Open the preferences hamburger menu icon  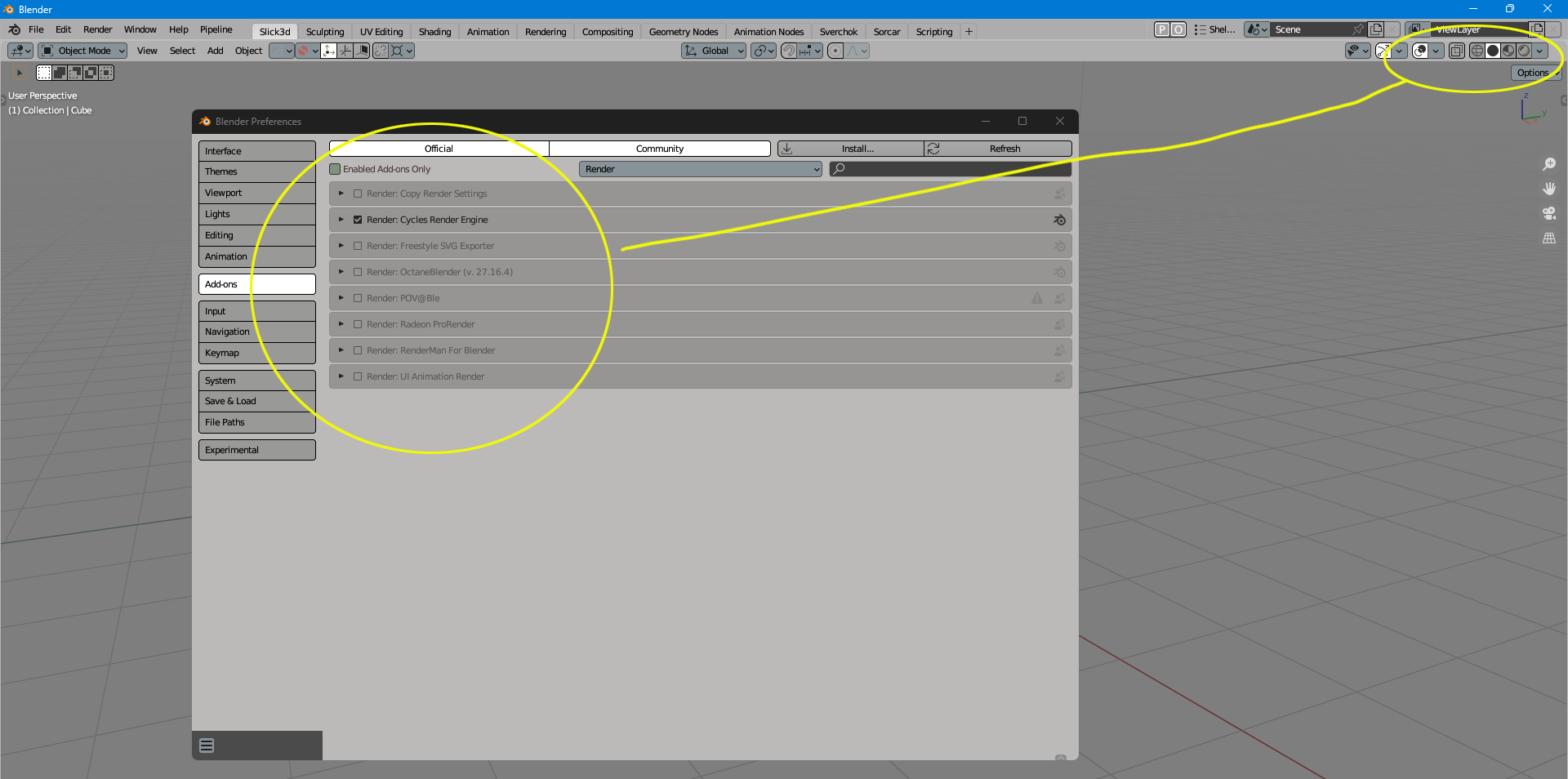tap(207, 746)
